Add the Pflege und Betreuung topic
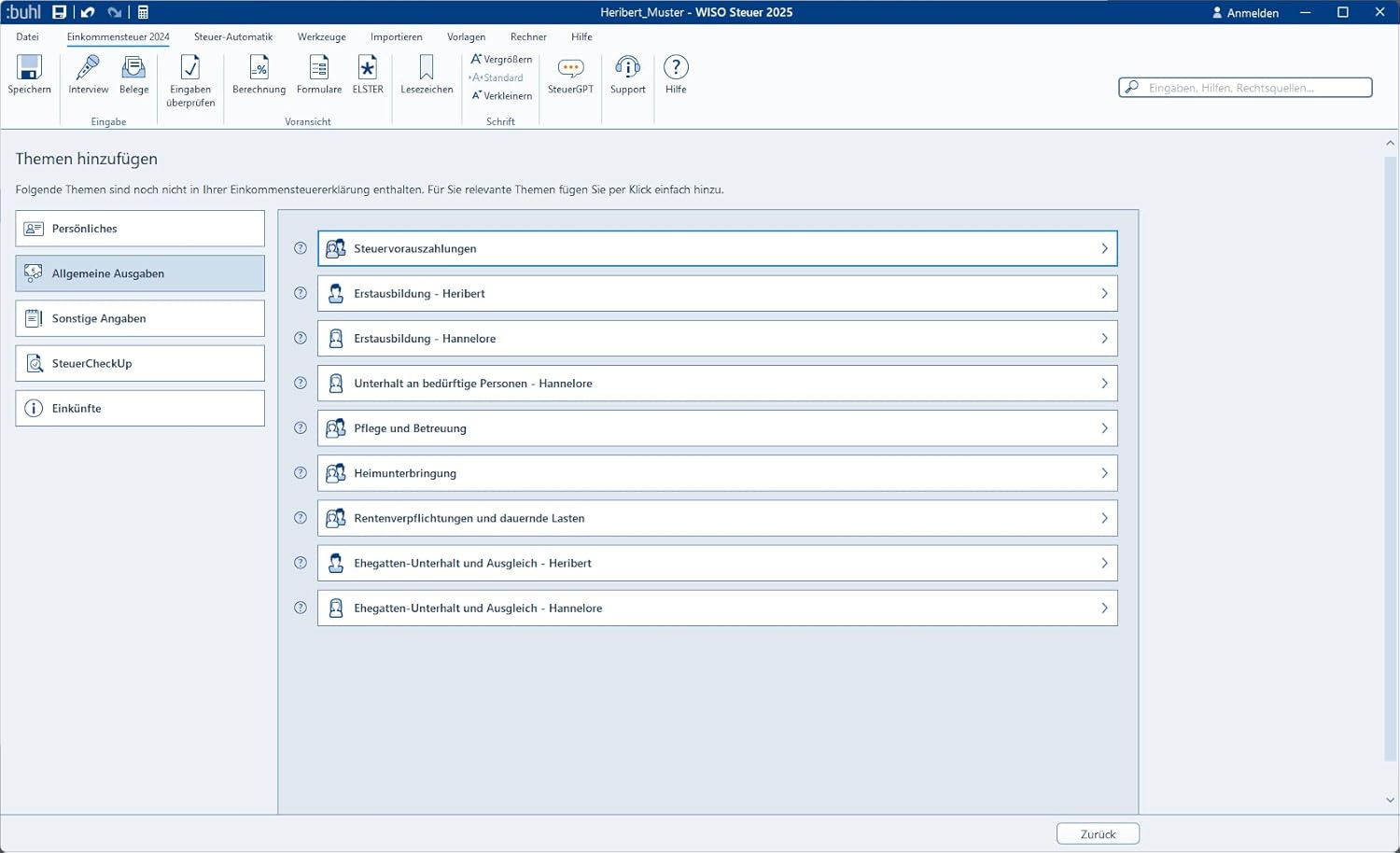 717,427
